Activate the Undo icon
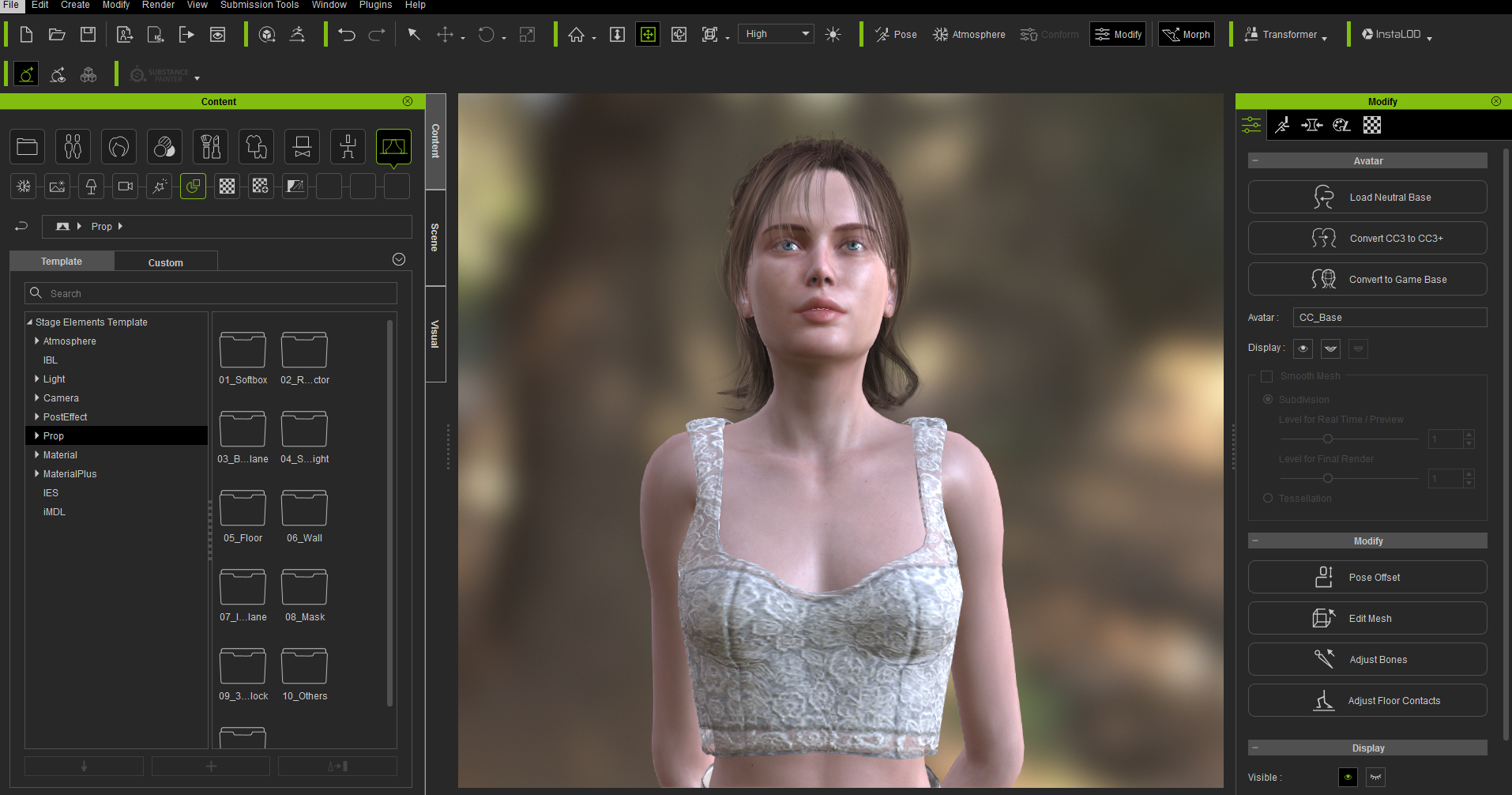 pos(347,34)
